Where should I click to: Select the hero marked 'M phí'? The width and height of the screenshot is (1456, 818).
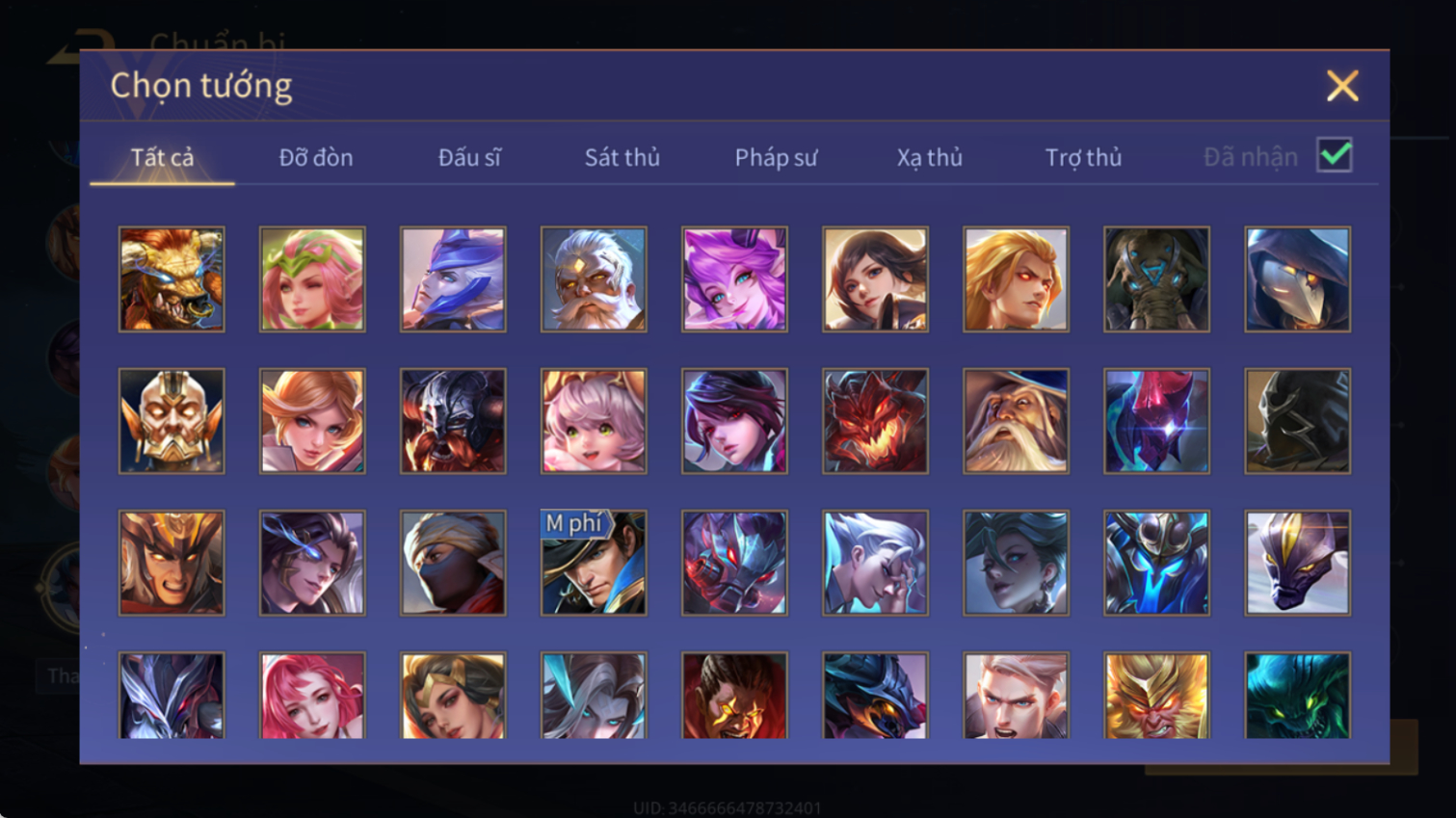click(x=594, y=563)
